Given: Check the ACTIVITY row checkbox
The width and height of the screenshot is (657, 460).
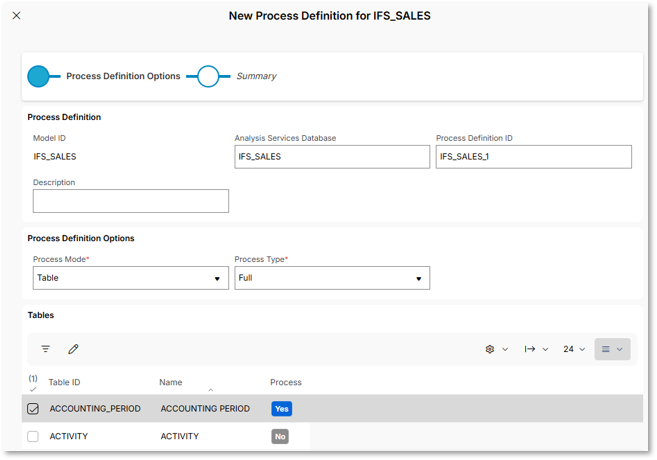Looking at the screenshot, I should [x=33, y=437].
